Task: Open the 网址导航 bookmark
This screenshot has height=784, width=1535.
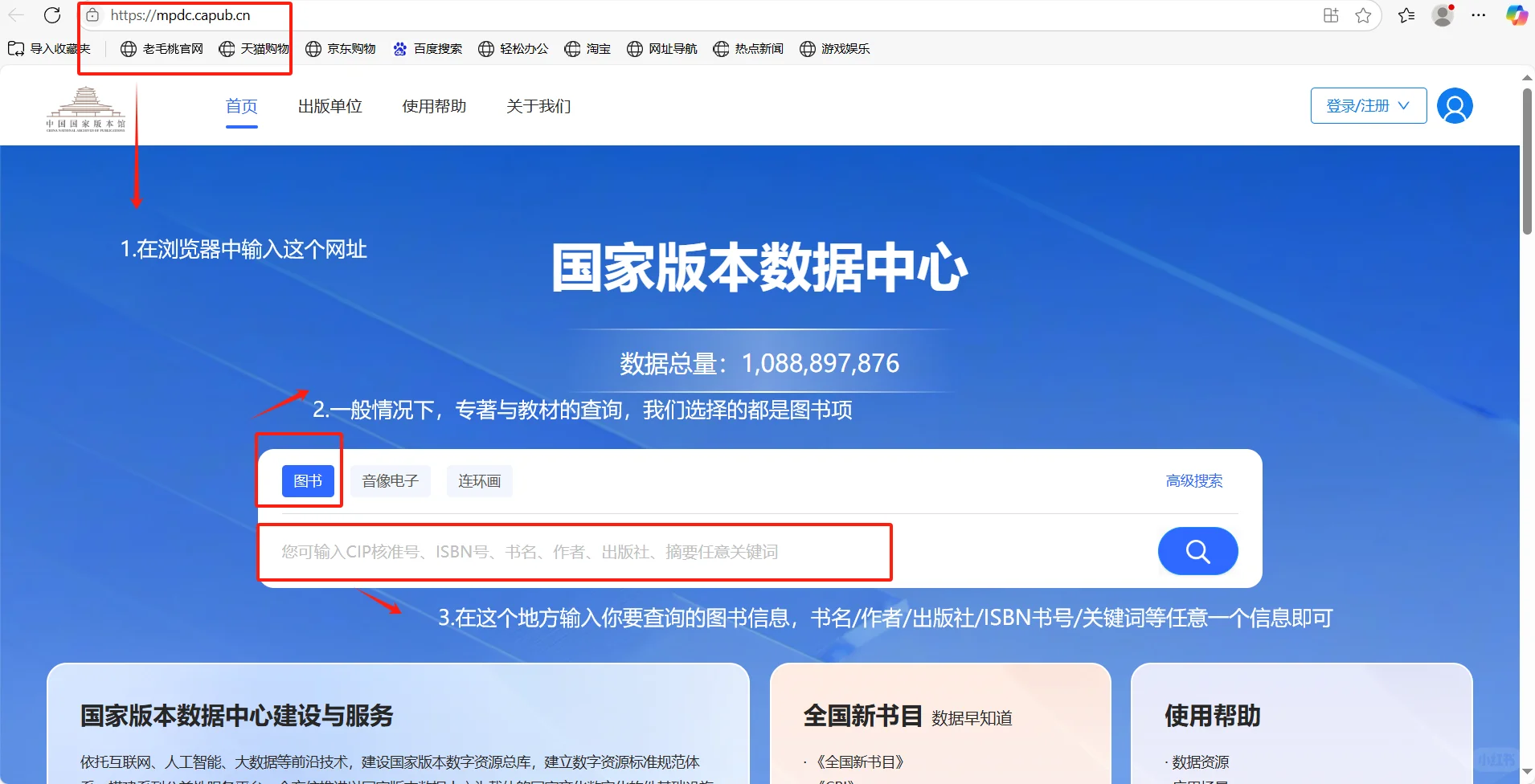Action: click(662, 49)
